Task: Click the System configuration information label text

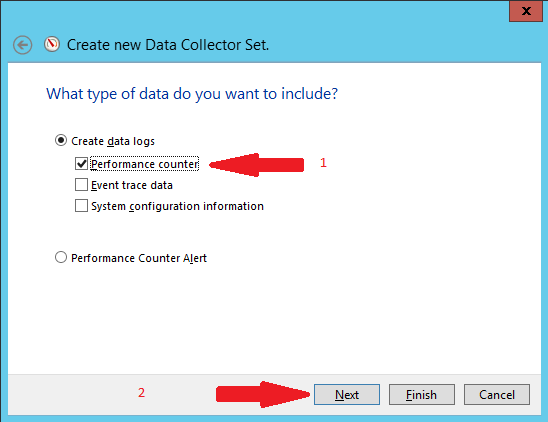Action: 177,206
